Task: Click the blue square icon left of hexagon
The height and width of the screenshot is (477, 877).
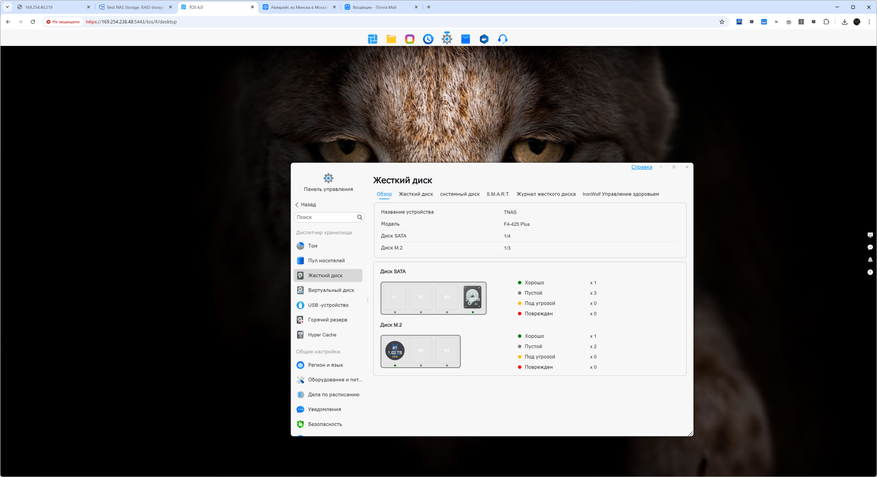Action: pos(465,39)
